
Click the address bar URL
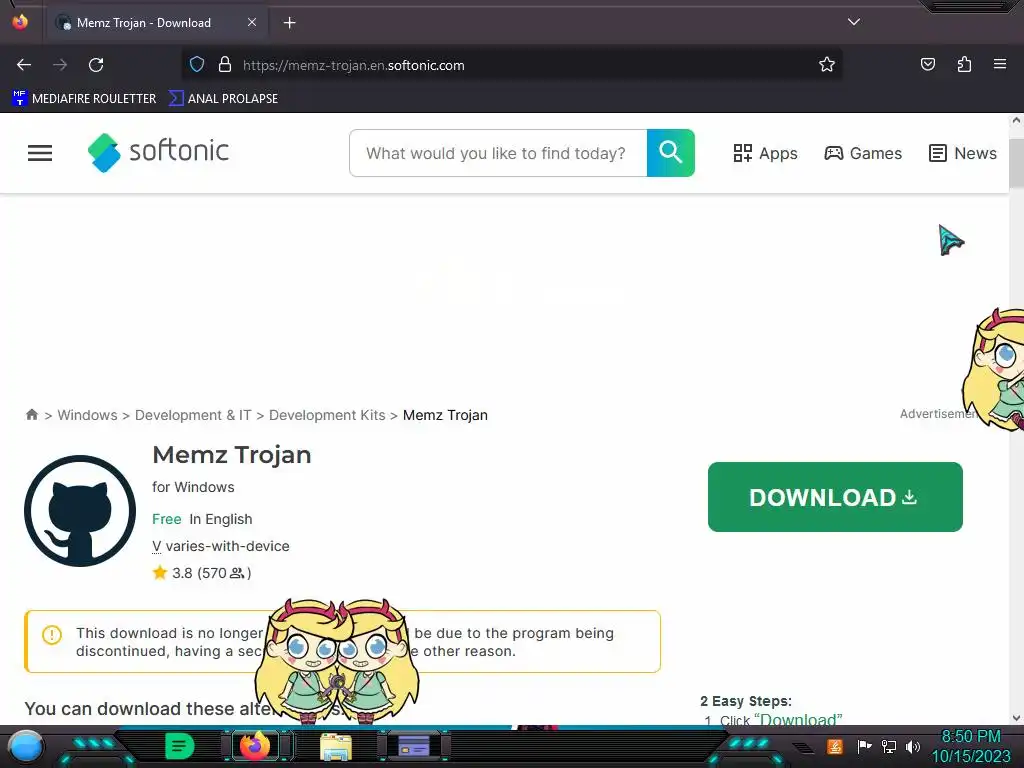[353, 65]
